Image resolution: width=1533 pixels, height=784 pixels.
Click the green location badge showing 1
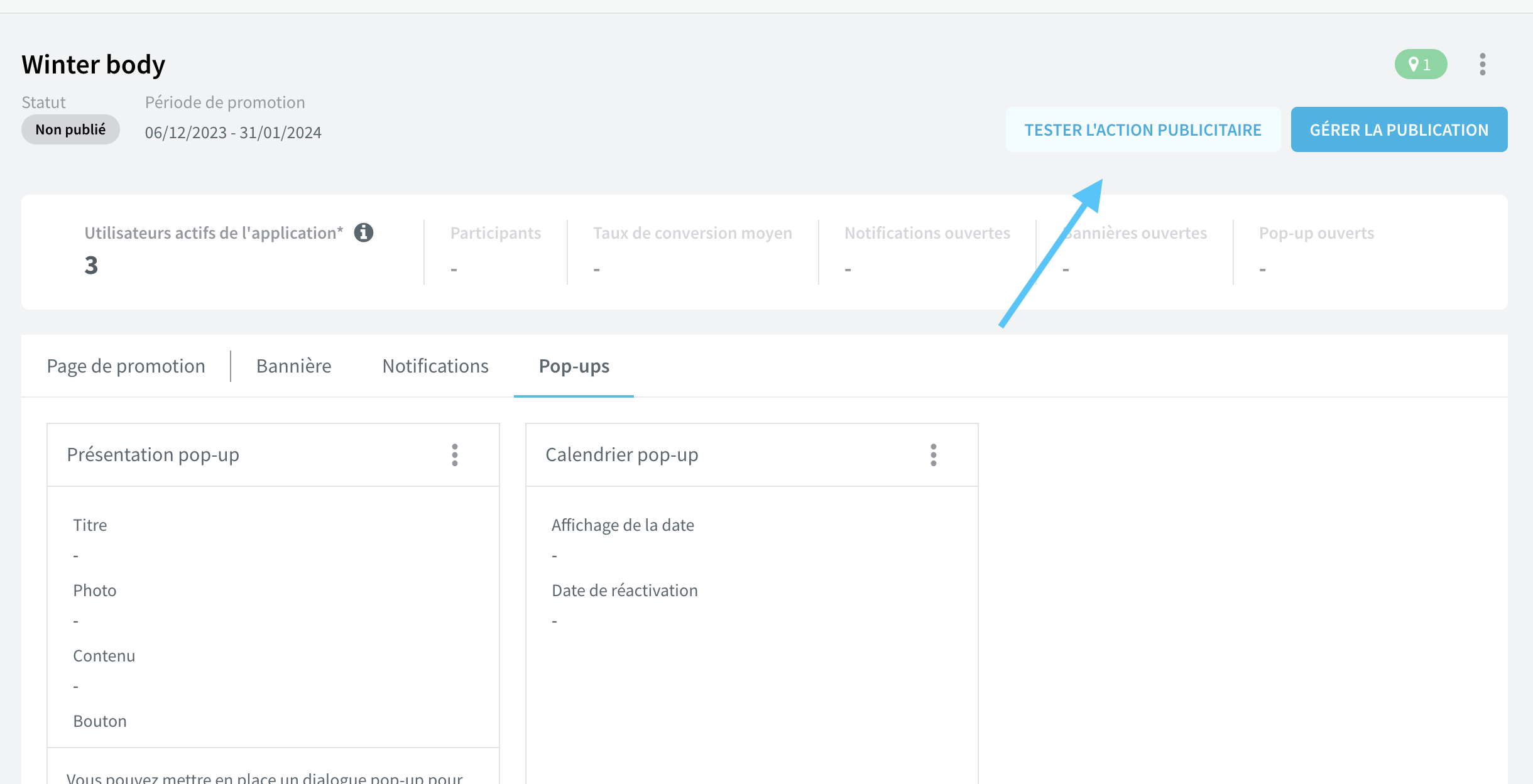point(1421,64)
